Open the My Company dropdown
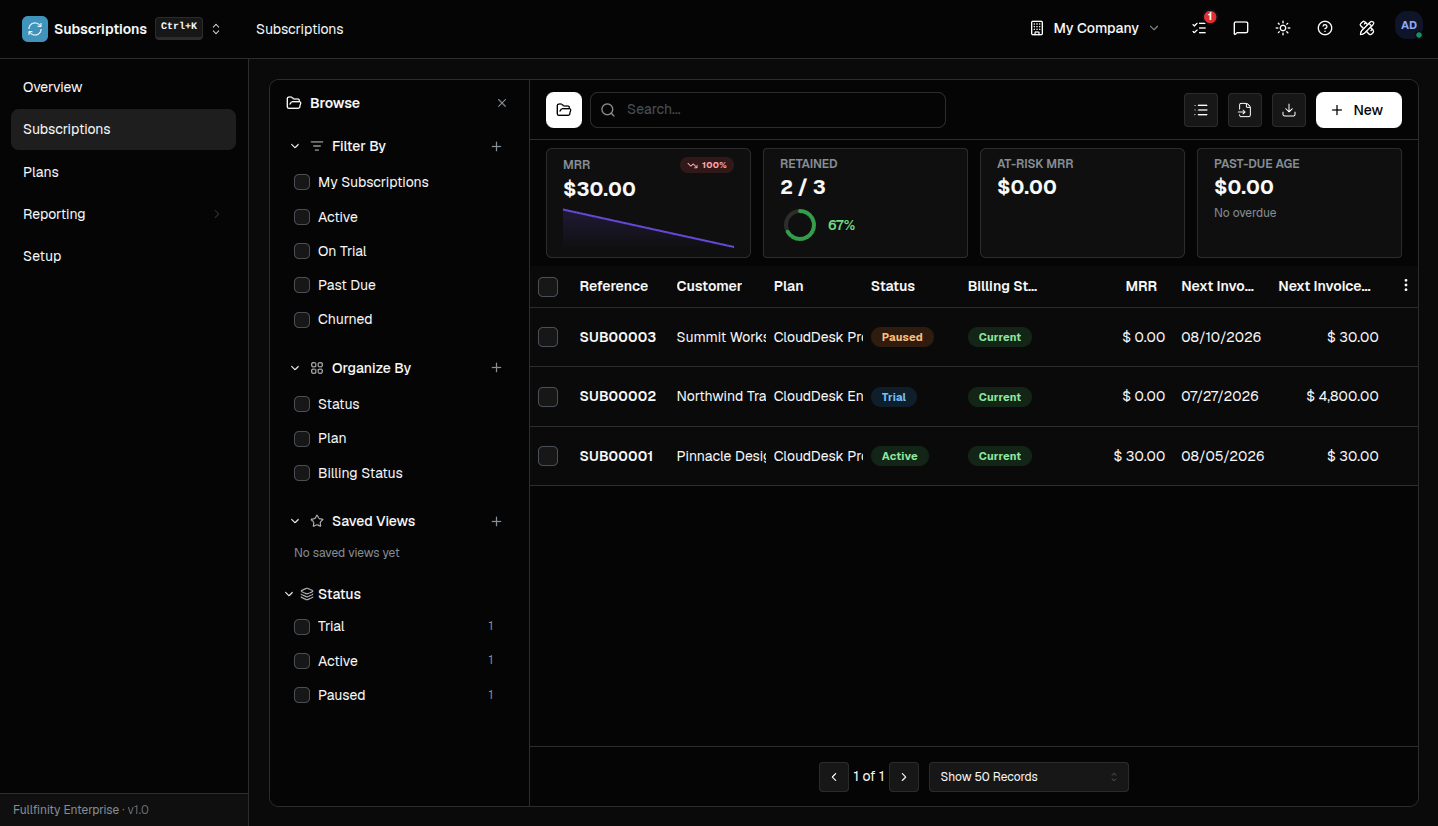 (x=1095, y=28)
